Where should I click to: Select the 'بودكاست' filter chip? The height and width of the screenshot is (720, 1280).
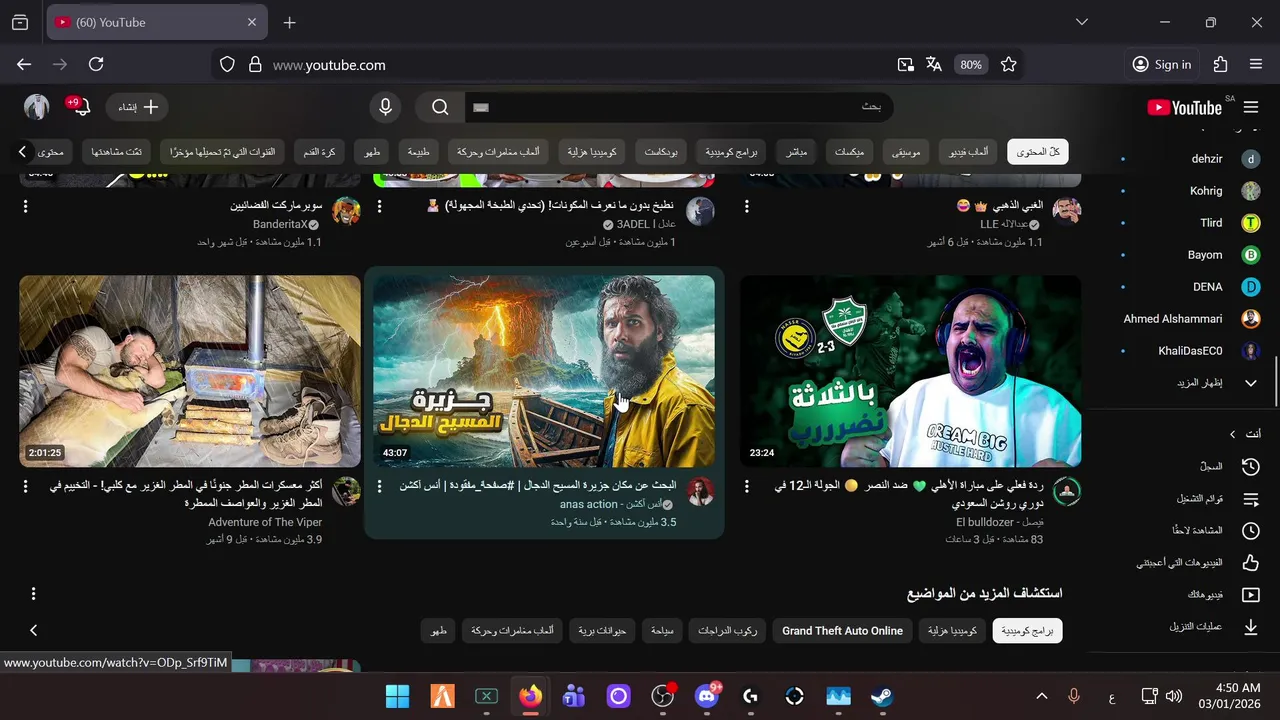pyautogui.click(x=661, y=152)
